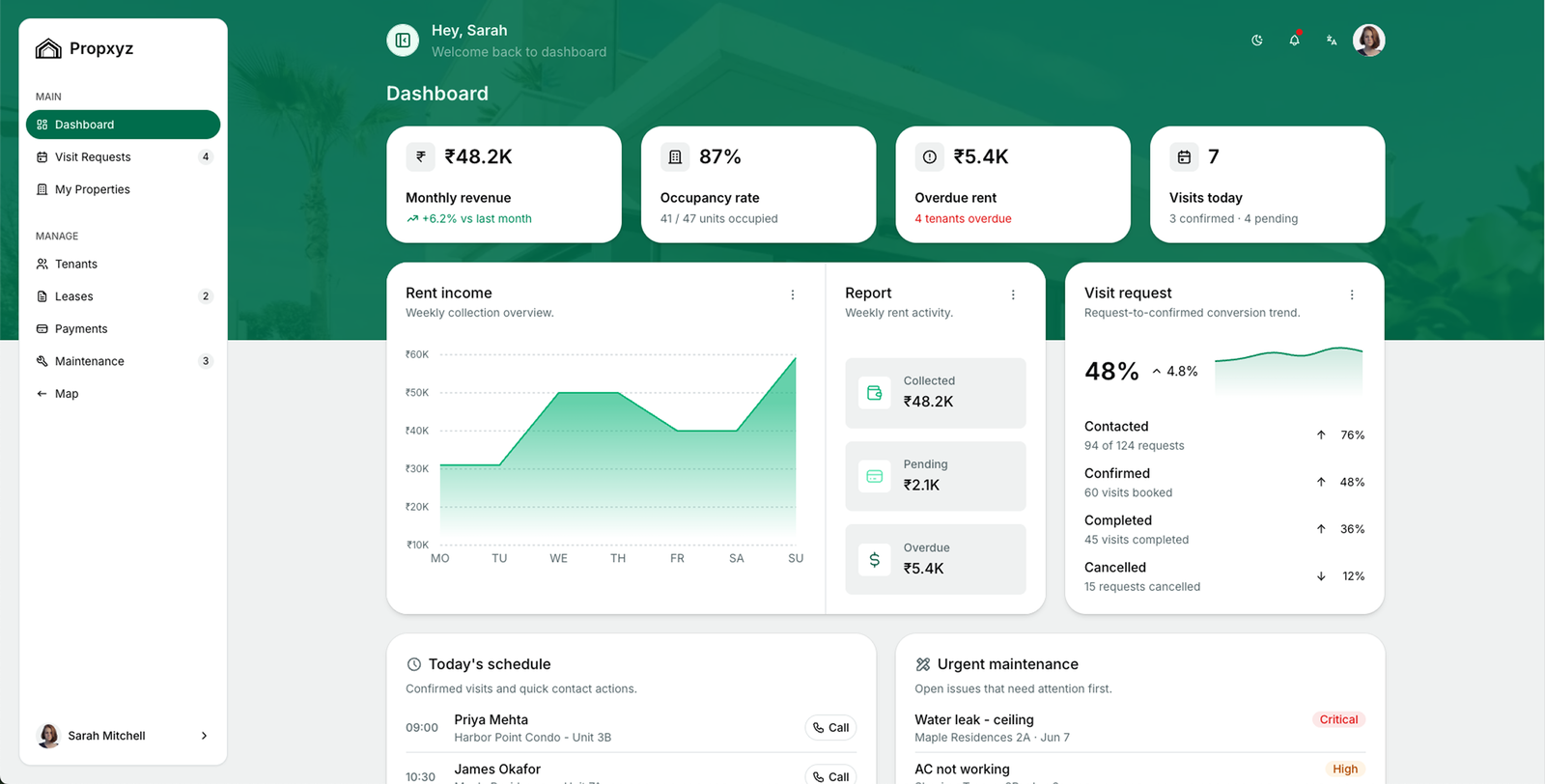The image size is (1545, 784).
Task: Call James Okafor
Action: click(x=830, y=775)
